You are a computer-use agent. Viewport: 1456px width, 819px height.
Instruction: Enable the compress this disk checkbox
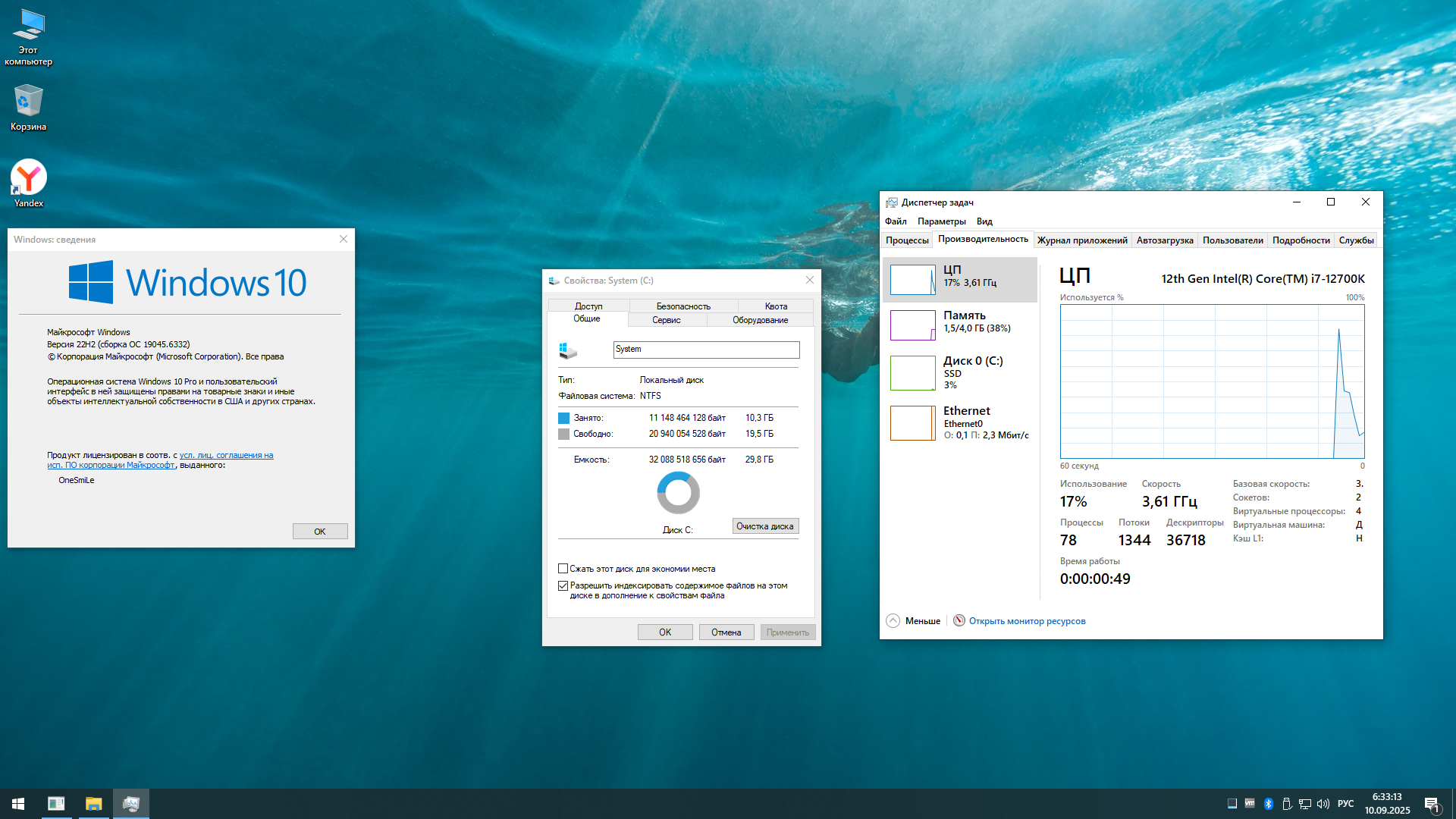563,569
